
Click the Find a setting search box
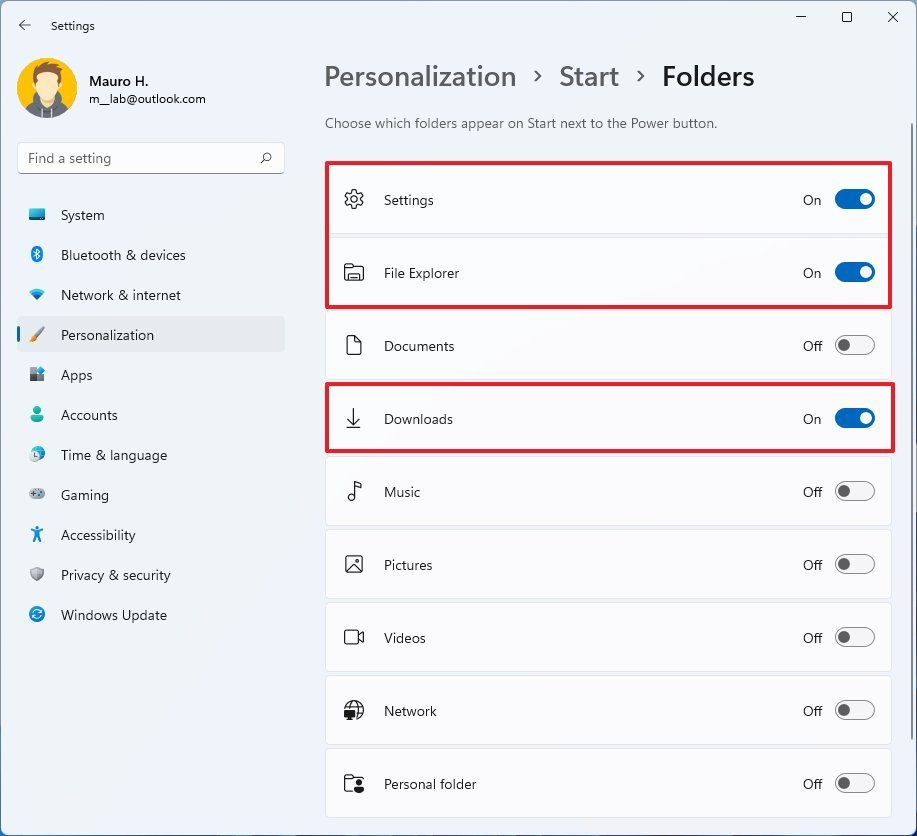pyautogui.click(x=150, y=158)
